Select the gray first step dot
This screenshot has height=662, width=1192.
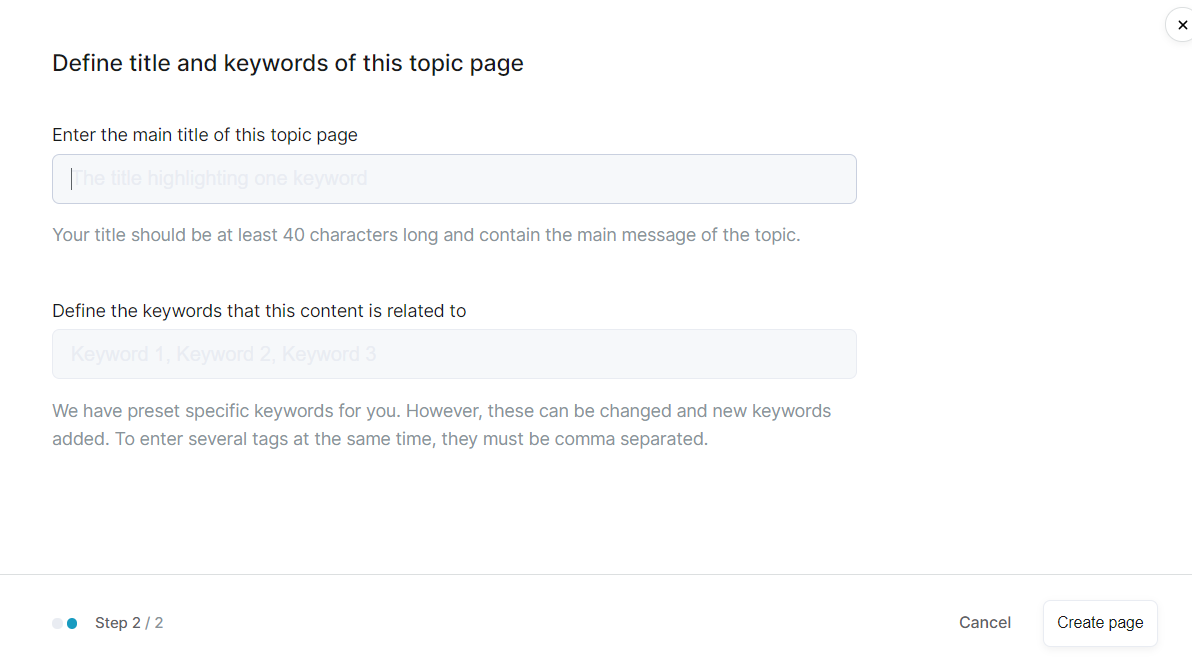[58, 624]
